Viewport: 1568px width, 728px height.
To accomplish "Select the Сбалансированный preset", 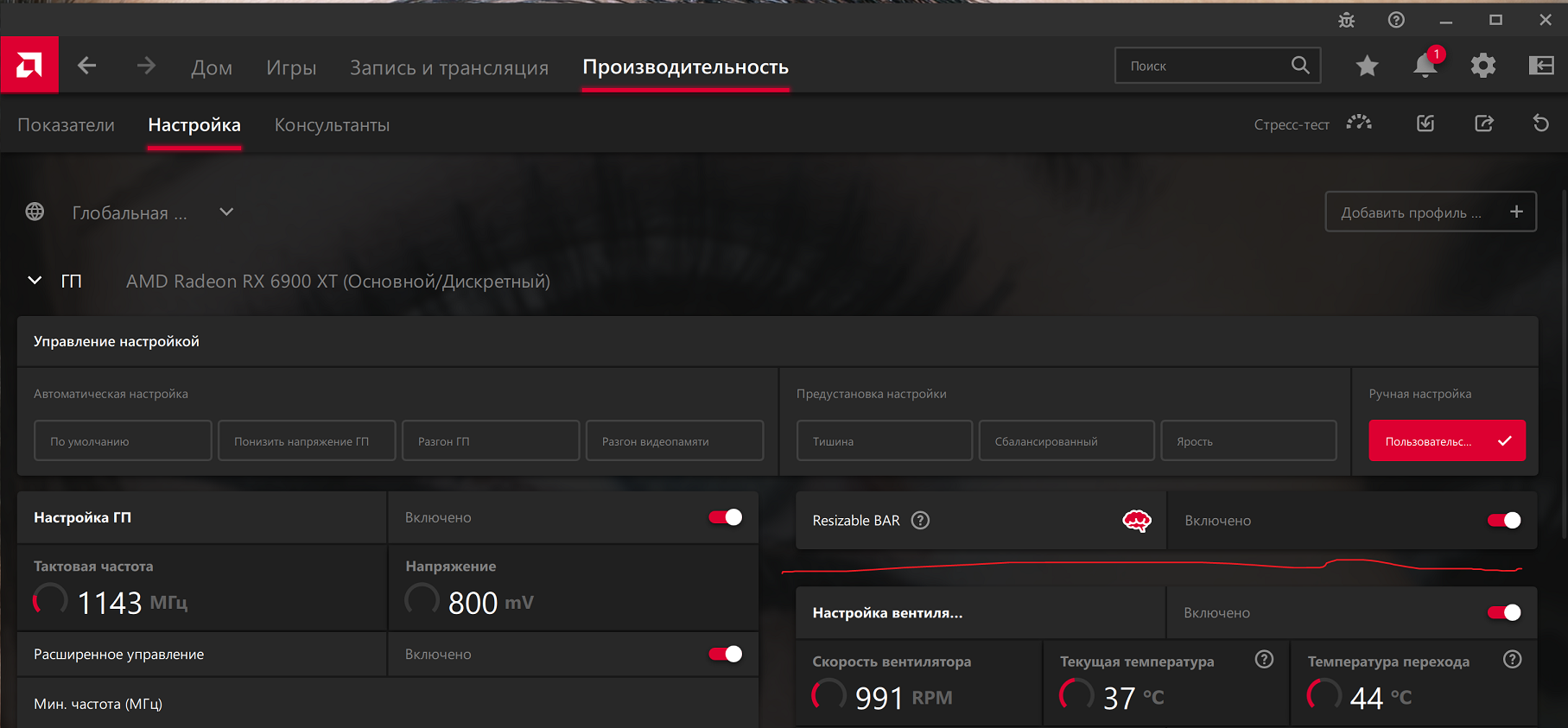I will pos(1067,440).
